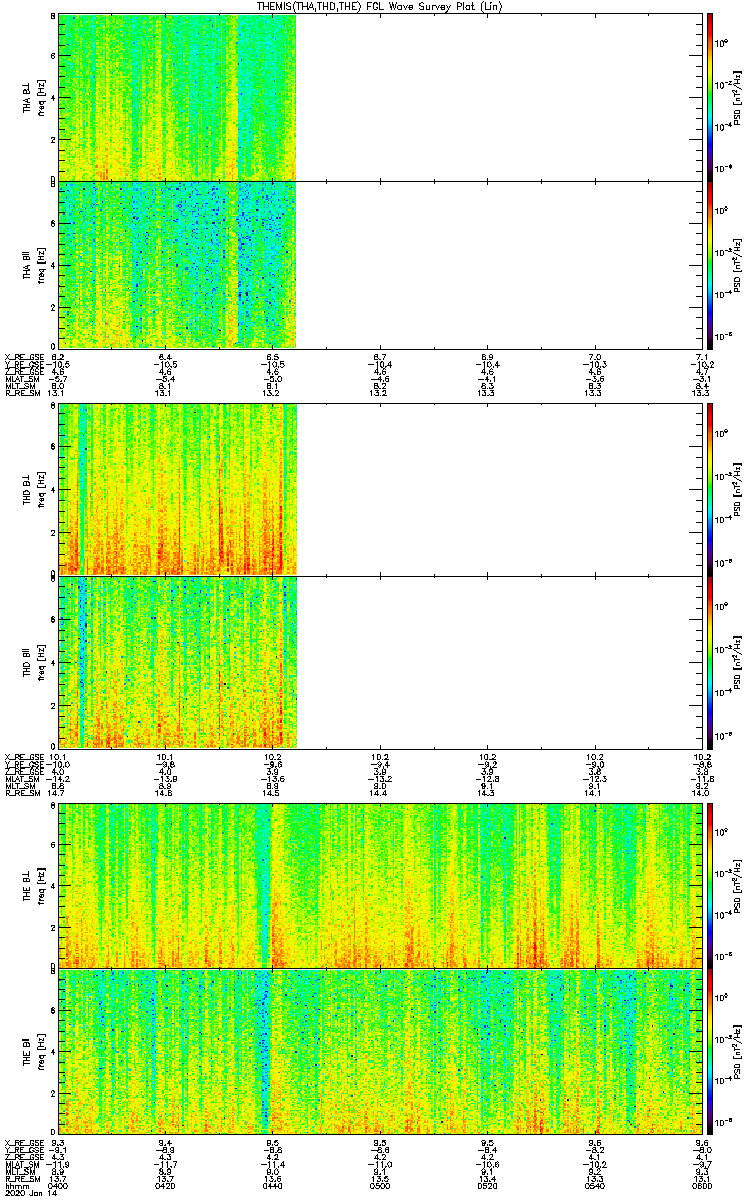Select the THD B-parallel spectrogram panel
The height and width of the screenshot is (1200, 750).
tap(380, 662)
